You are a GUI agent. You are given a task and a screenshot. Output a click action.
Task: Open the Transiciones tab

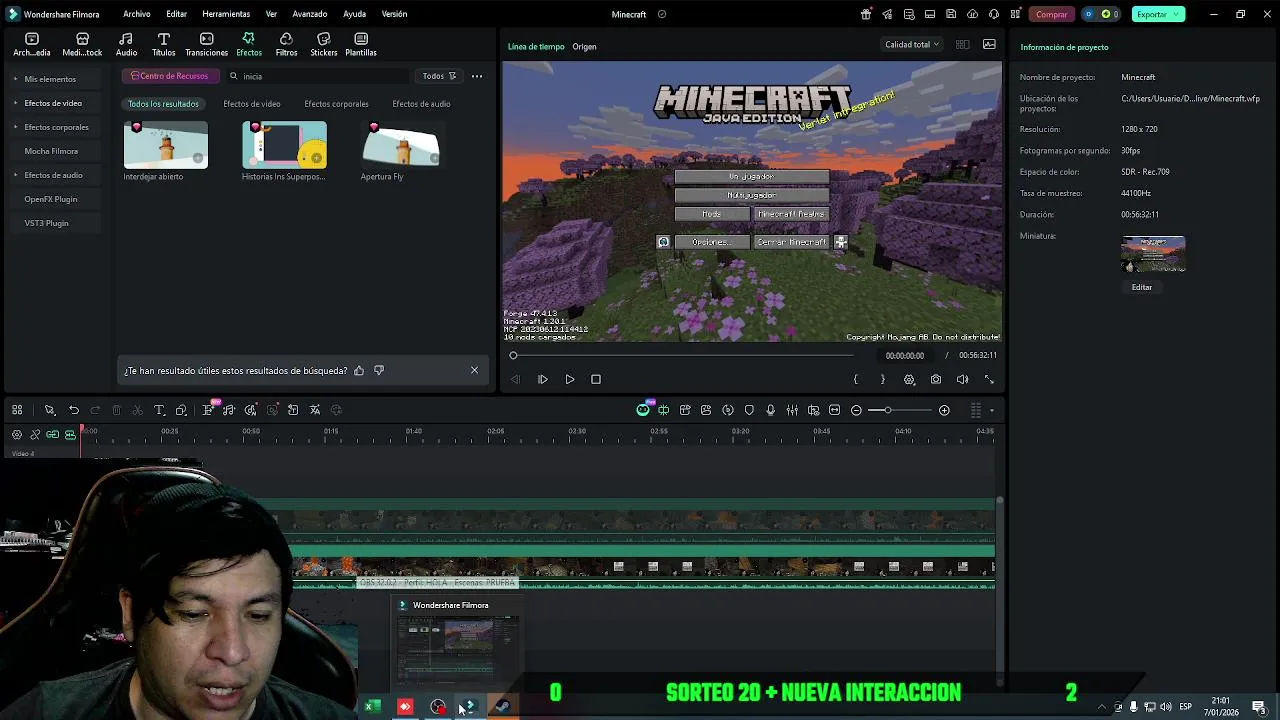(x=206, y=45)
